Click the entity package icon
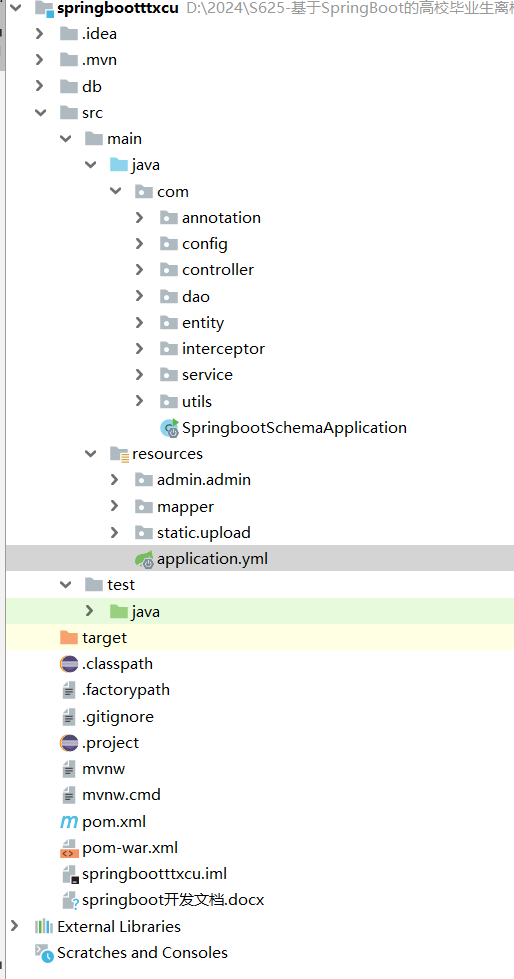Viewport: 514px width, 979px height. 169,323
